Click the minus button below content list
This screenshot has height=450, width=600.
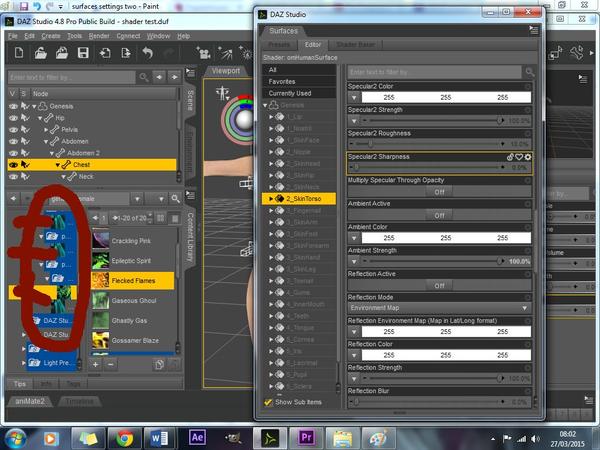pos(111,364)
